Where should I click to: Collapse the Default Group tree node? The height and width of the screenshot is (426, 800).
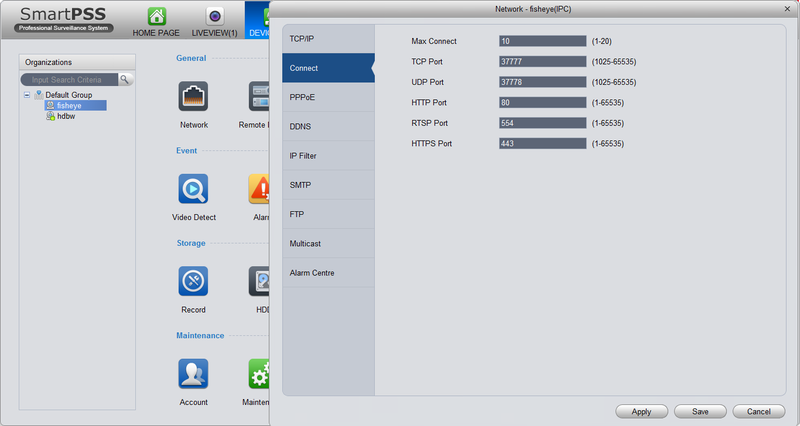click(x=27, y=95)
